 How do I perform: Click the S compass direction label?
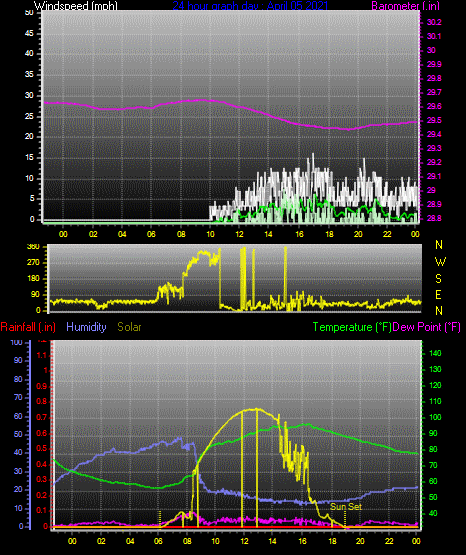pyautogui.click(x=438, y=279)
